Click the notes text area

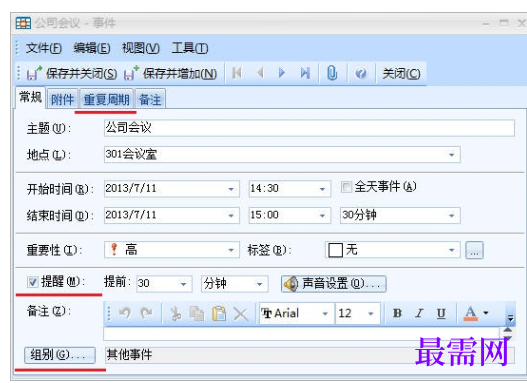[x=301, y=334]
